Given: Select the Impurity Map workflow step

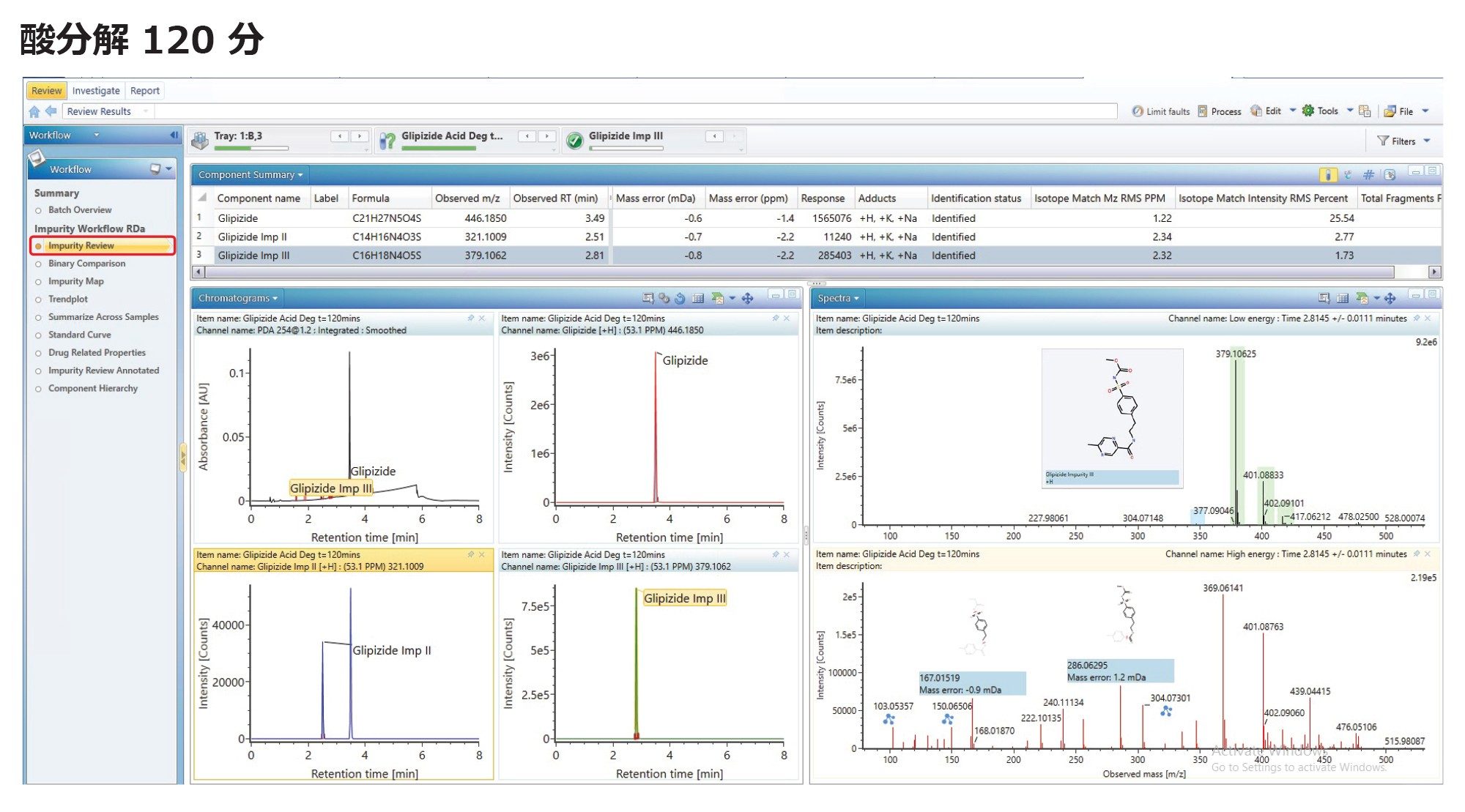Looking at the screenshot, I should click(75, 281).
